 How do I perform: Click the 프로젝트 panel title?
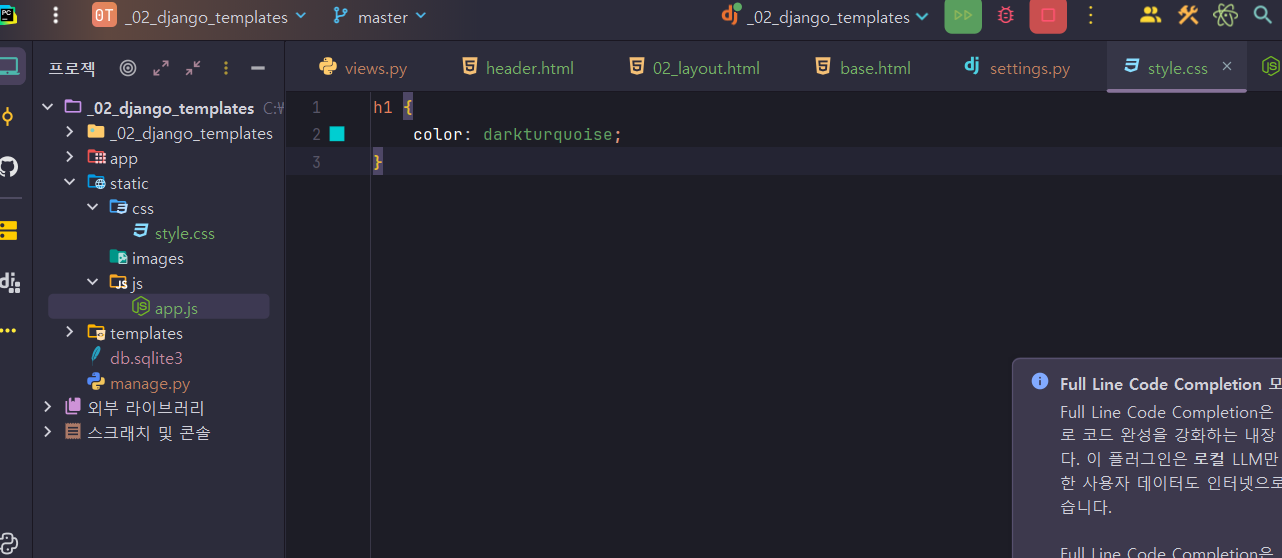[x=72, y=68]
